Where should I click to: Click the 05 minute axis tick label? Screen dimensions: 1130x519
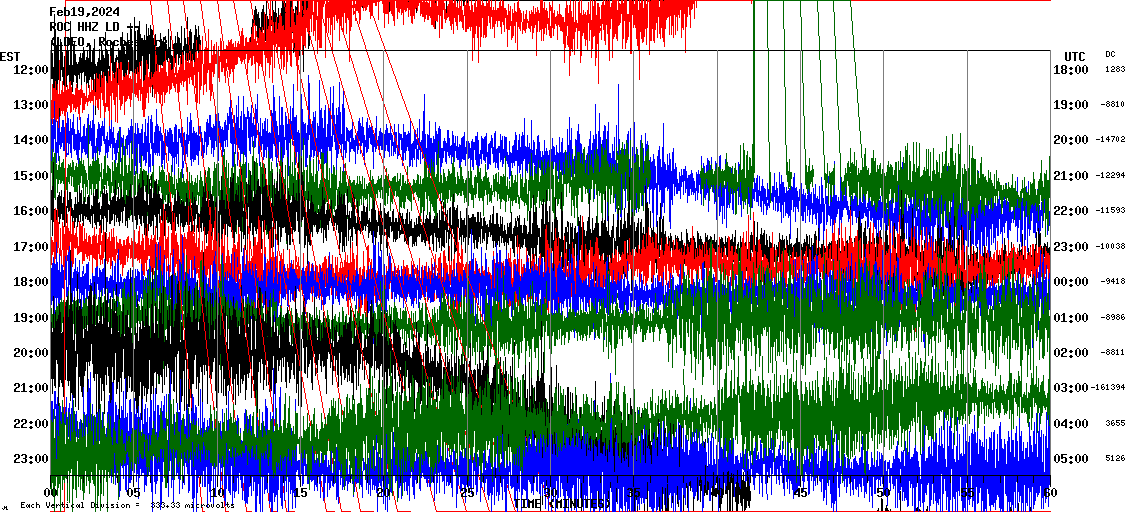(134, 493)
